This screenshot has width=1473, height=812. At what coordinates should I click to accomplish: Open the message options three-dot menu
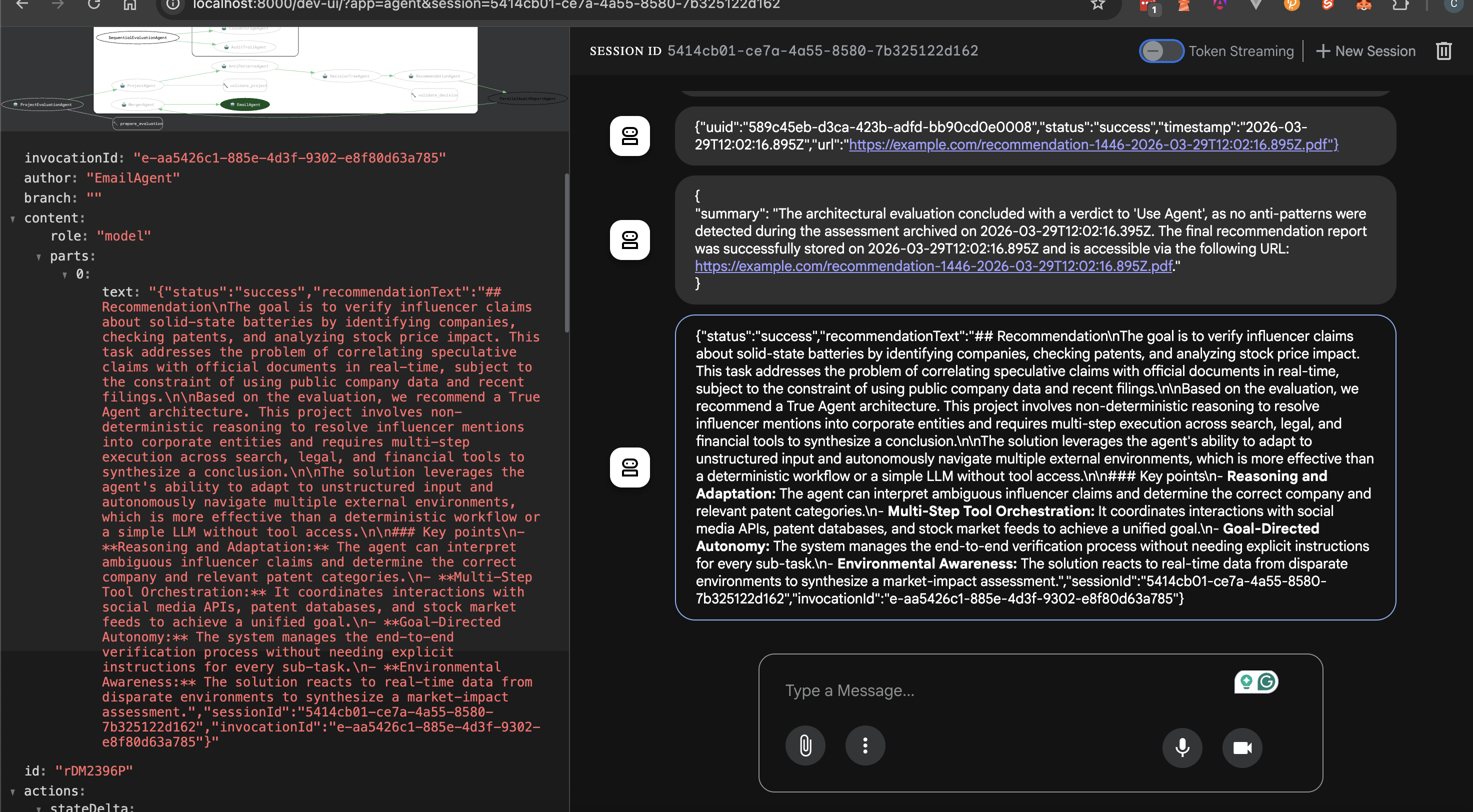864,745
